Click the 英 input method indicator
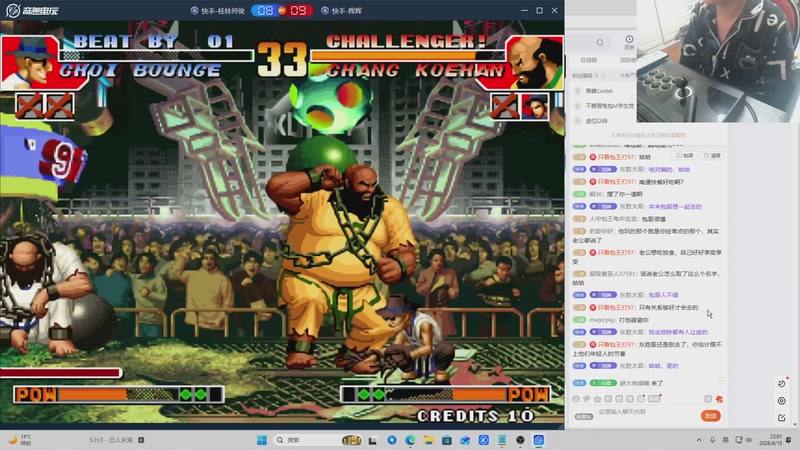The width and height of the screenshot is (800, 450). click(725, 440)
